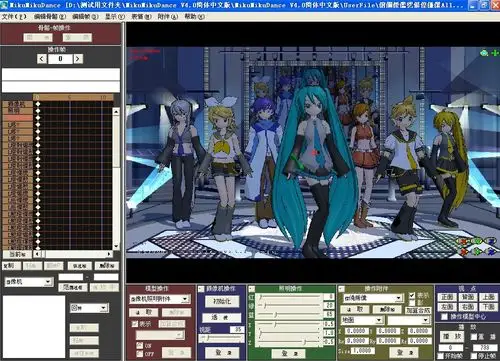Click the accessory Size value field
The height and width of the screenshot is (361, 500).
point(362,351)
